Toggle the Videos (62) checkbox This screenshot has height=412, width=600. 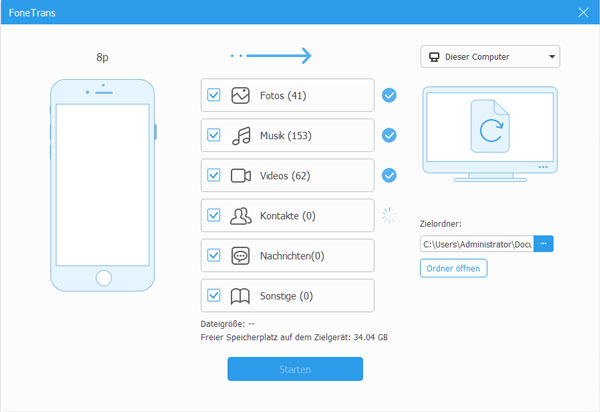click(x=213, y=176)
